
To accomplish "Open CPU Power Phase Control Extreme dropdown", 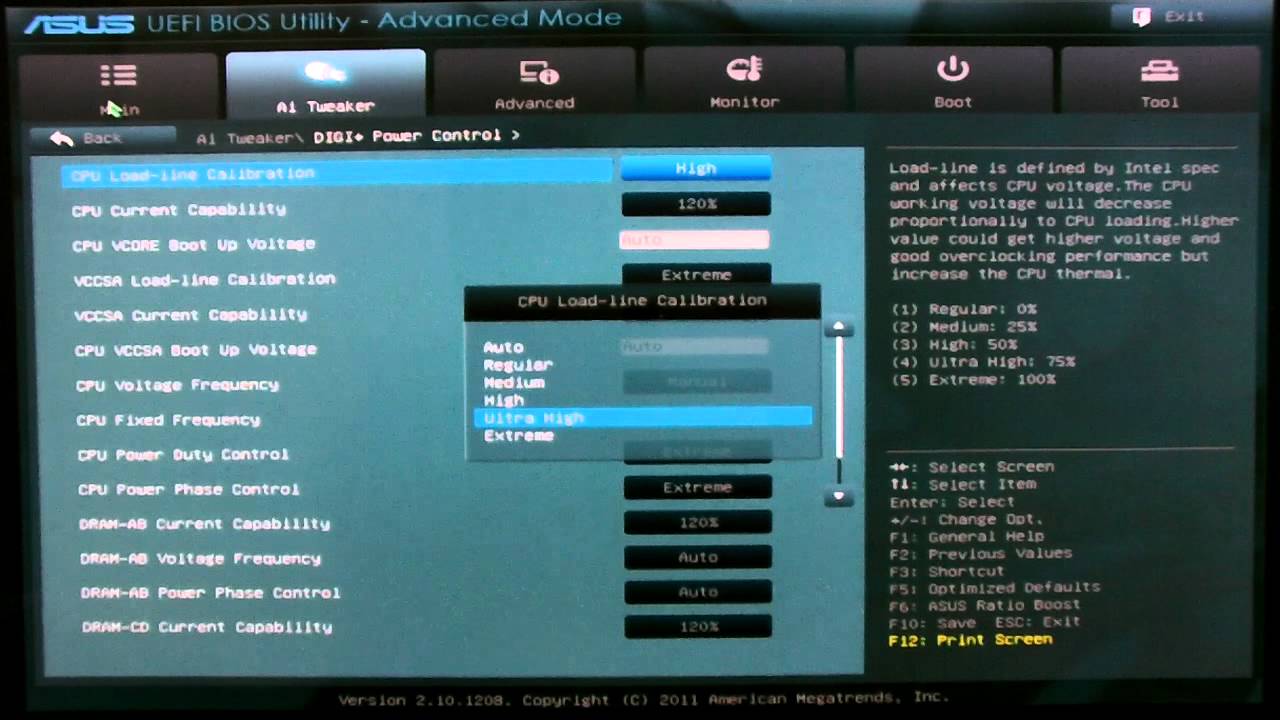I will (698, 487).
